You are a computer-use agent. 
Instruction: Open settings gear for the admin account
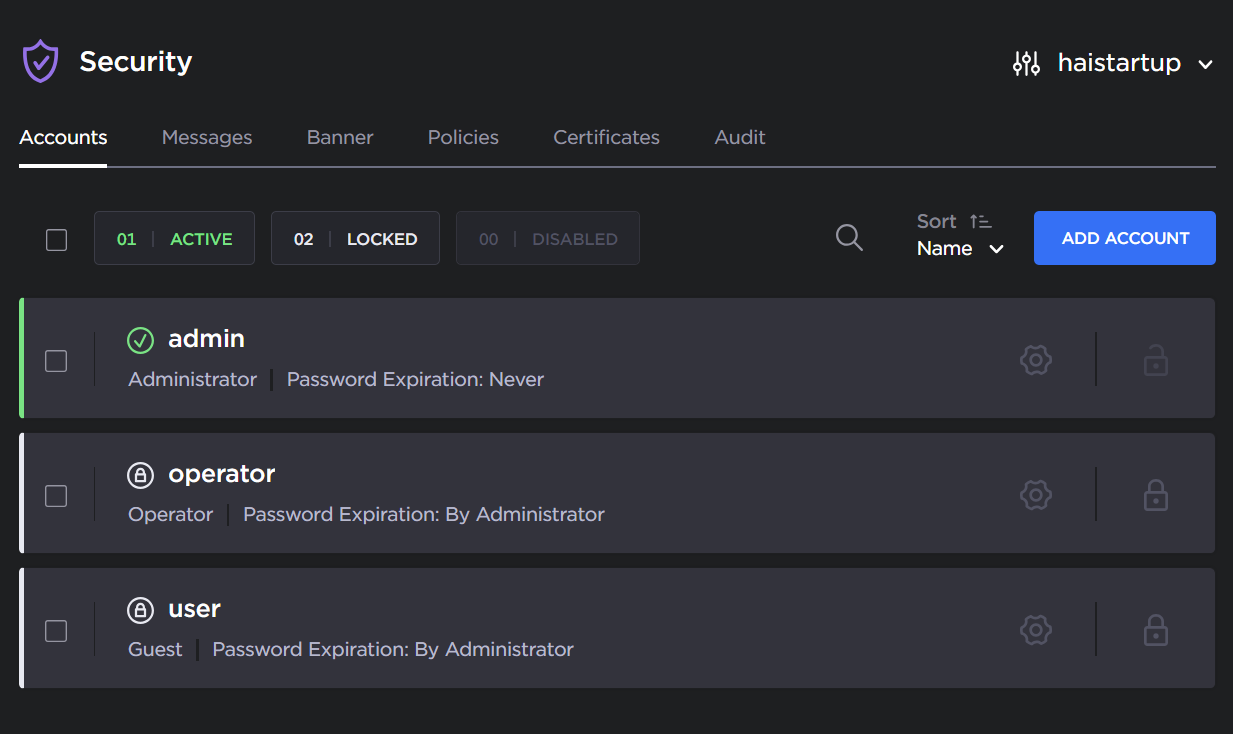(x=1035, y=360)
